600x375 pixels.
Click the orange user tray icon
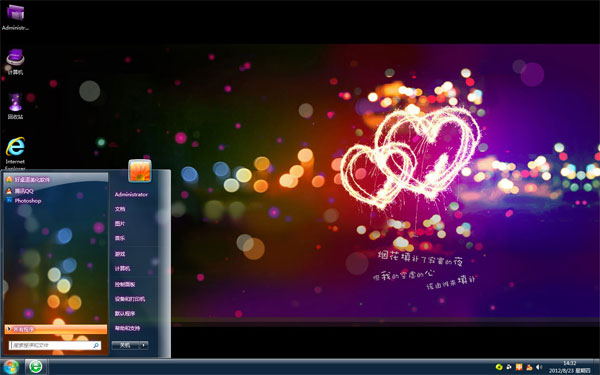[x=529, y=367]
